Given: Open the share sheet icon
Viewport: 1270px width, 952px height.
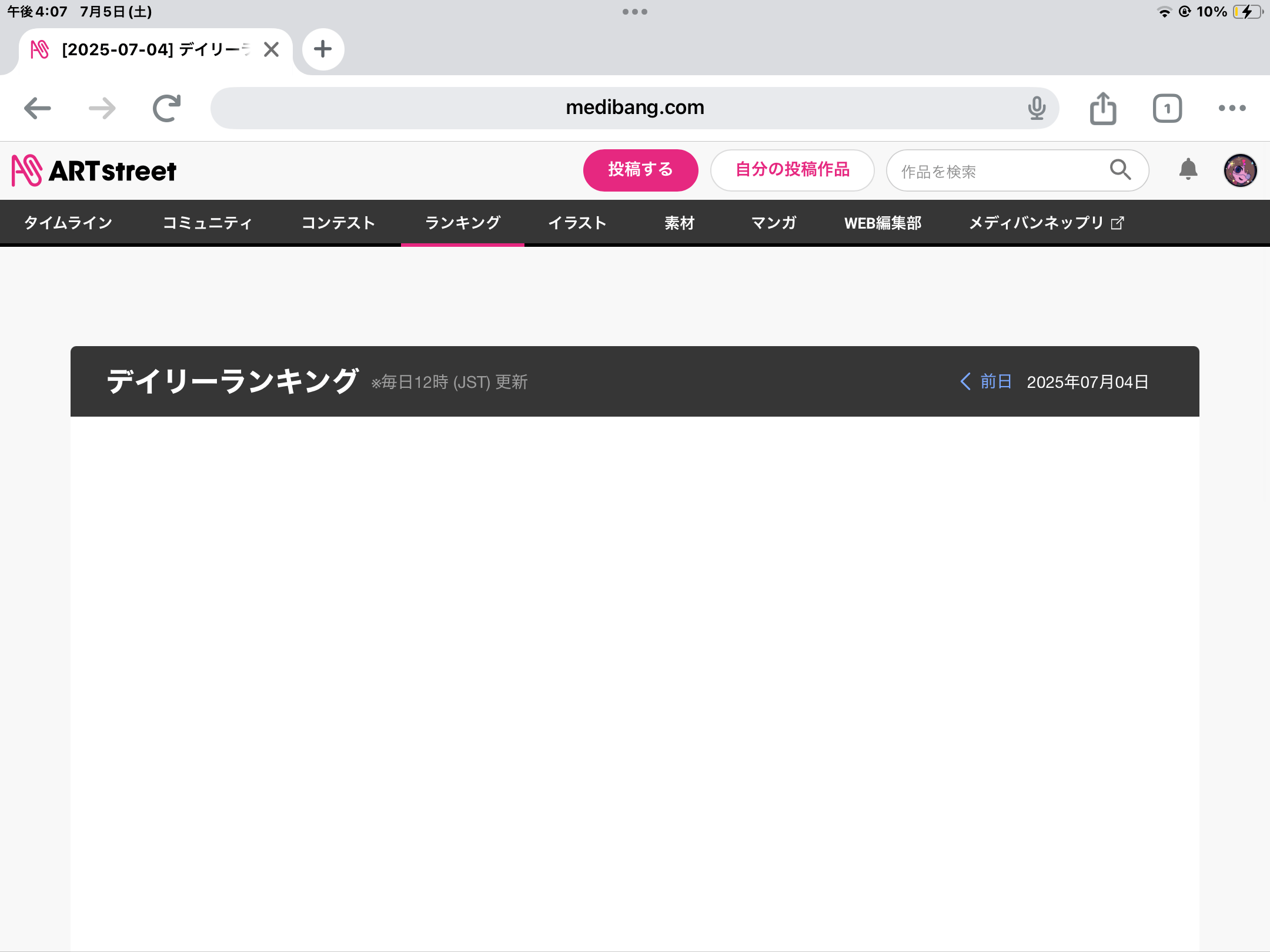Looking at the screenshot, I should 1103,108.
